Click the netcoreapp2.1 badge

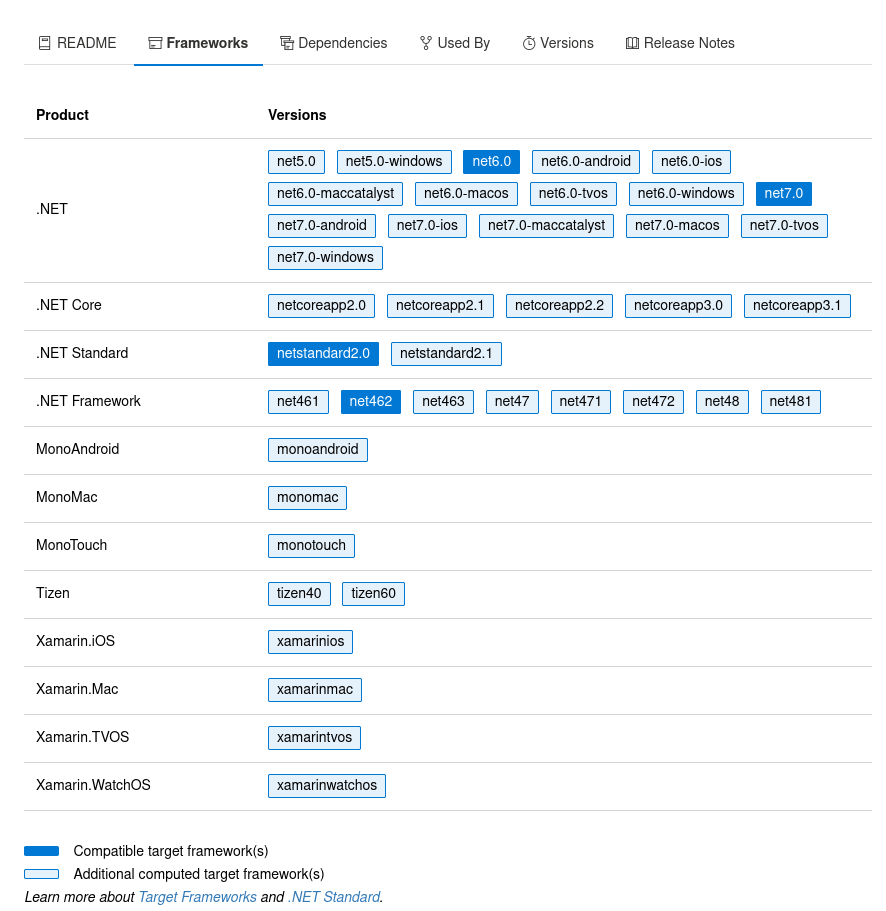coord(440,306)
